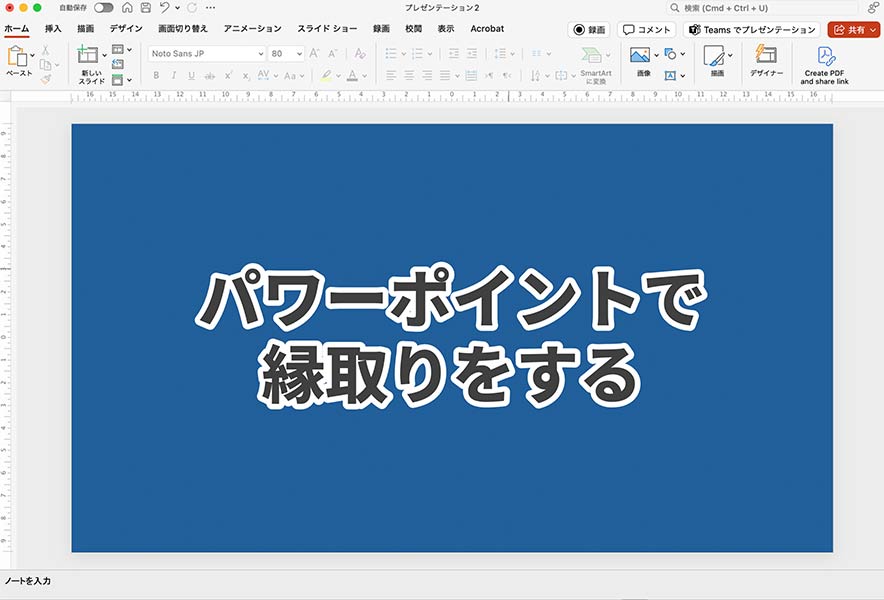Open the Noto Sans JP font dropdown

pyautogui.click(x=205, y=53)
